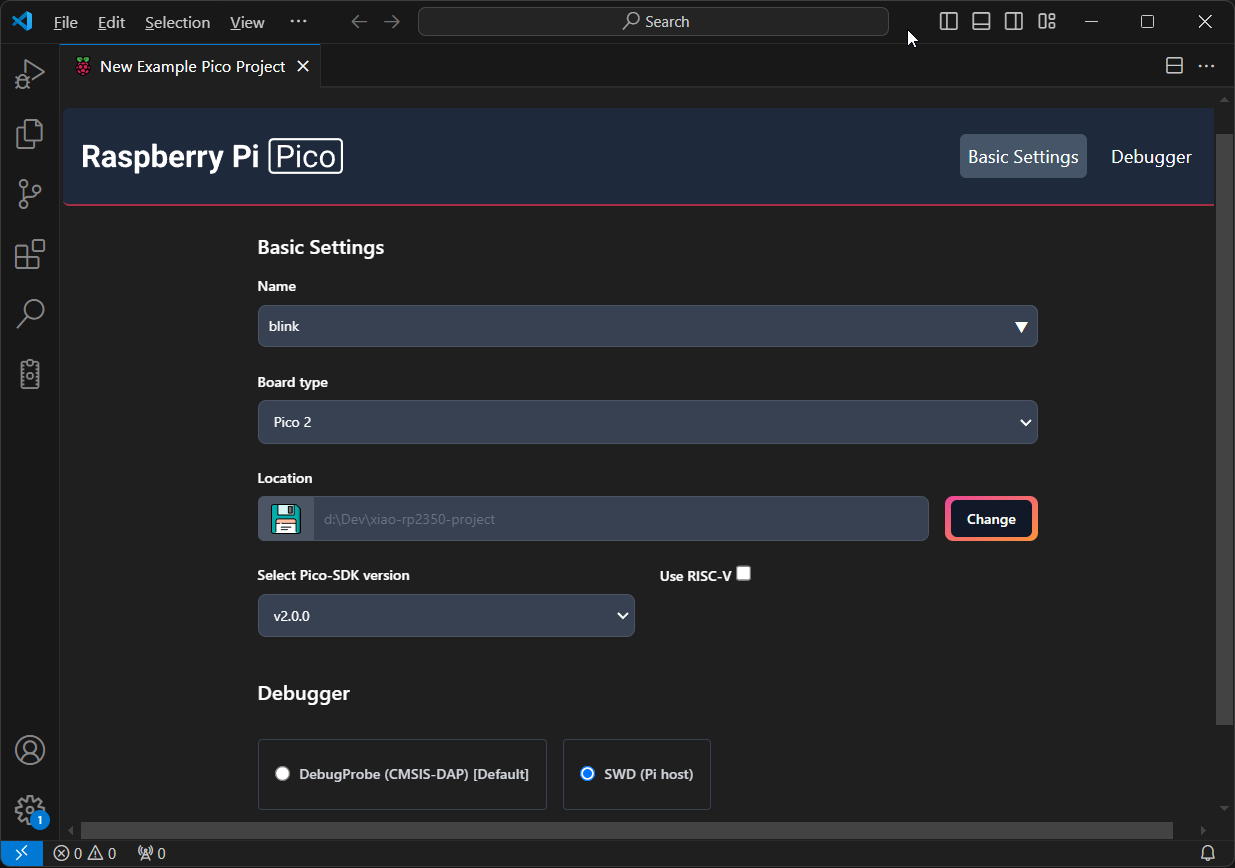The height and width of the screenshot is (868, 1235).
Task: Click the scrollbar up arrow
Action: coord(1225,99)
